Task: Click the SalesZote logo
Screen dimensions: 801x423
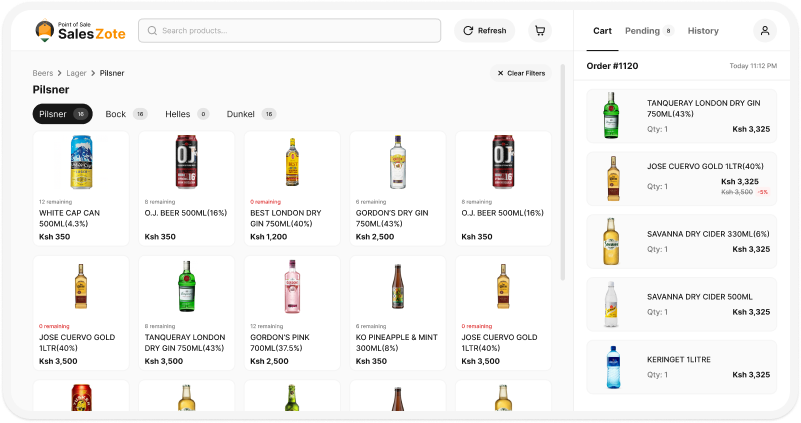Action: tap(80, 31)
